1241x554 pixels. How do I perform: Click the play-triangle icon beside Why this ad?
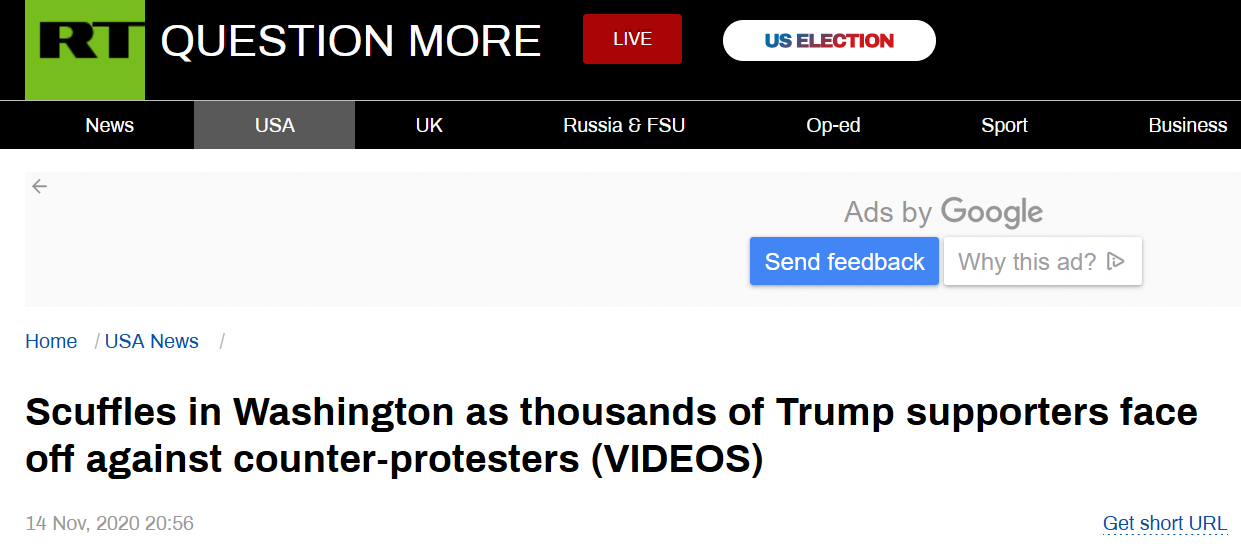pos(1117,262)
